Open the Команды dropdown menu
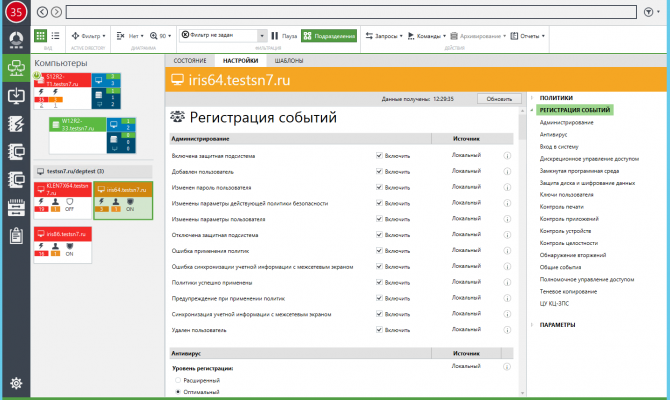Screen dimensions: 670x400 pyautogui.click(x=426, y=36)
